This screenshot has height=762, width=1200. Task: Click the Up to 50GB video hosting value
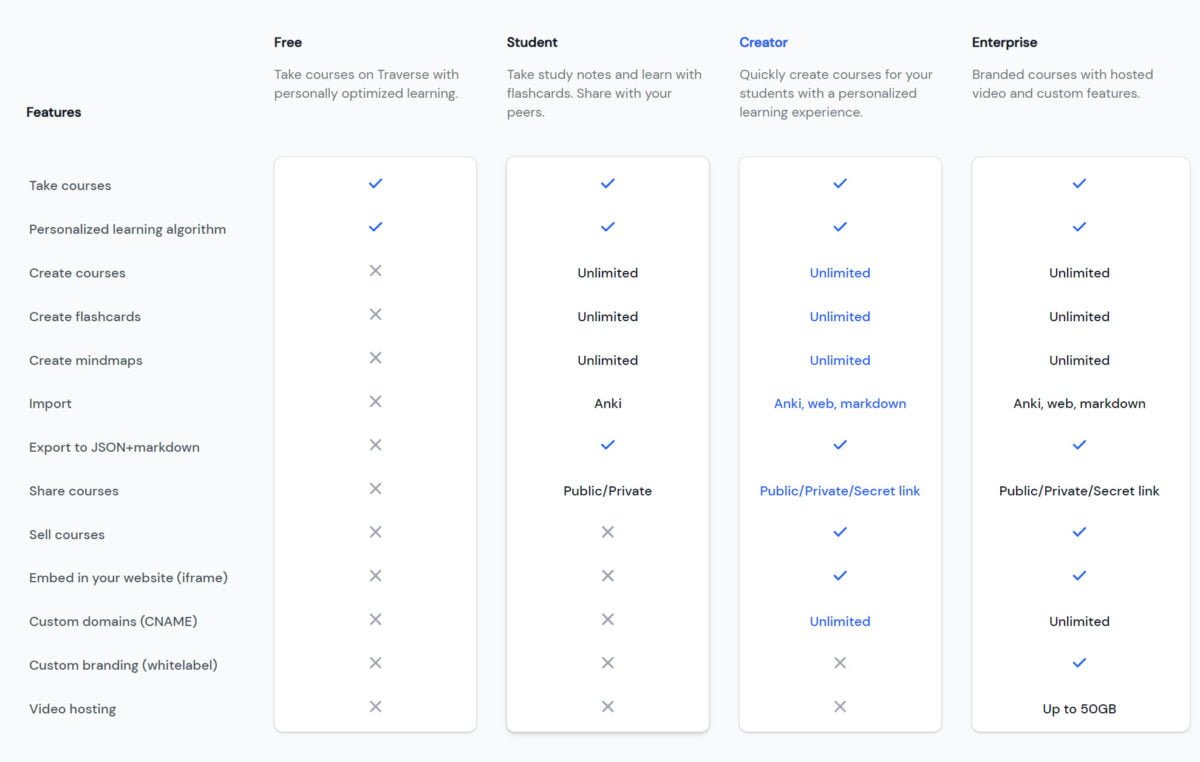coord(1079,708)
